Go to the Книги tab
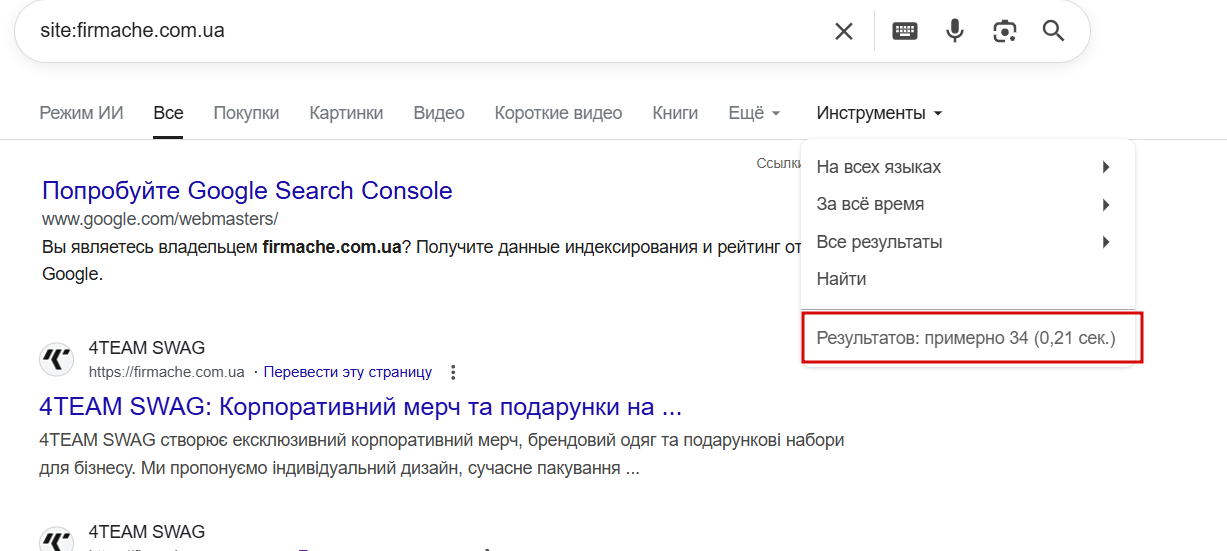The height and width of the screenshot is (551, 1227). coord(675,113)
